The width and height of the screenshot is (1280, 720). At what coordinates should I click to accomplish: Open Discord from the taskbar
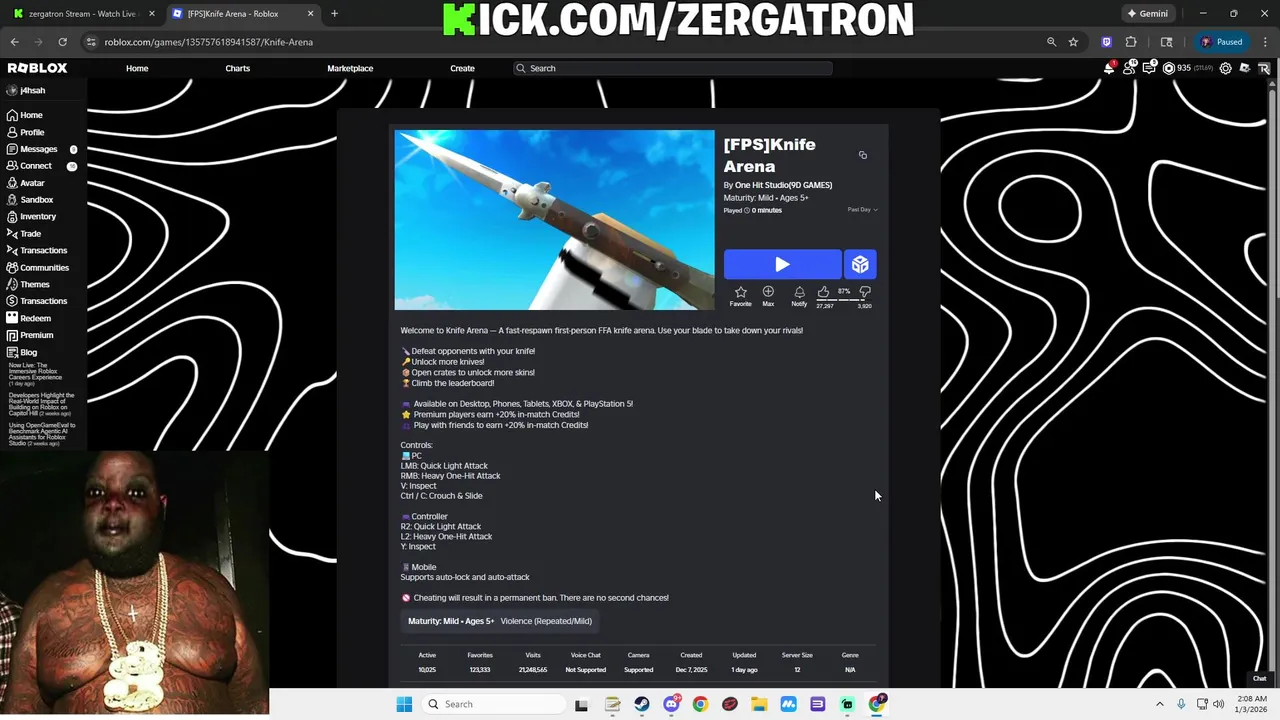click(x=671, y=704)
